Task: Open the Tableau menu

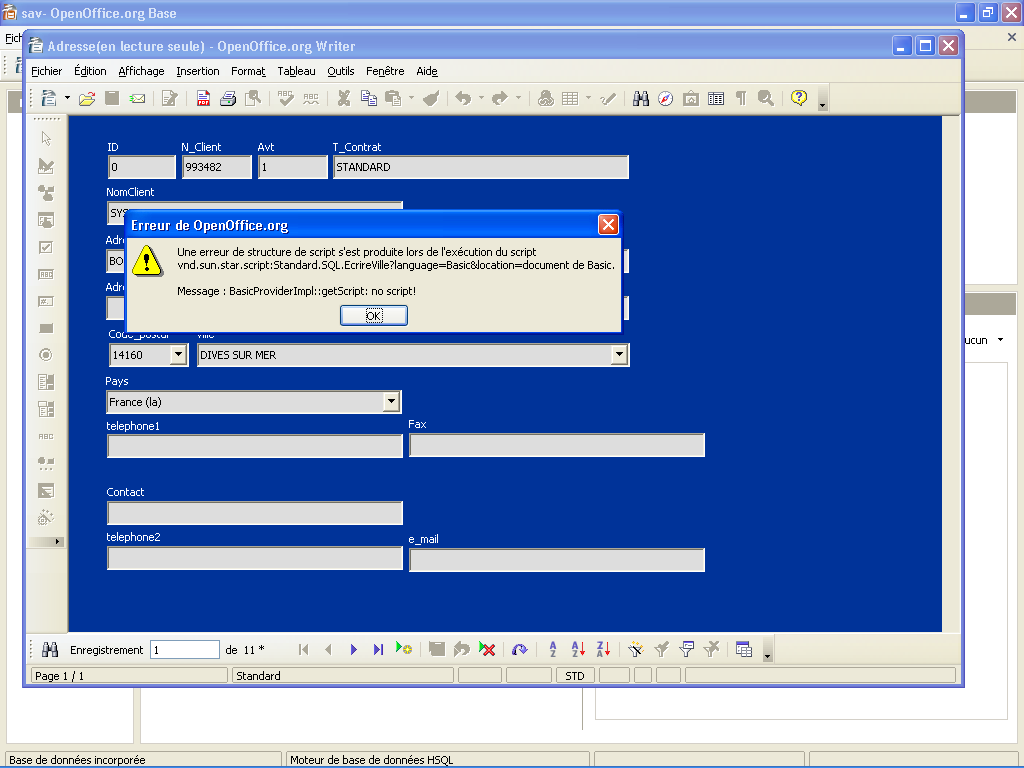Action: 296,71
